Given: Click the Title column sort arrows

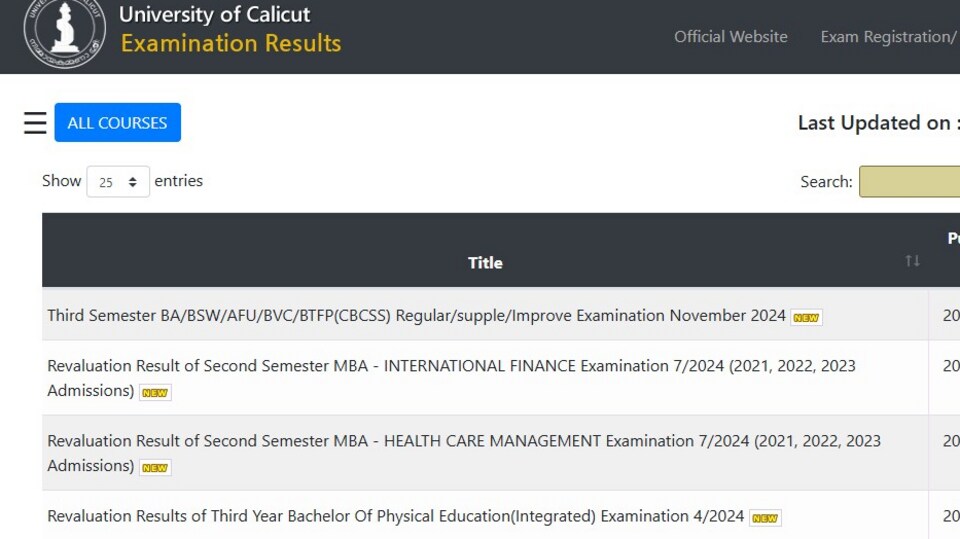Looking at the screenshot, I should tap(912, 261).
